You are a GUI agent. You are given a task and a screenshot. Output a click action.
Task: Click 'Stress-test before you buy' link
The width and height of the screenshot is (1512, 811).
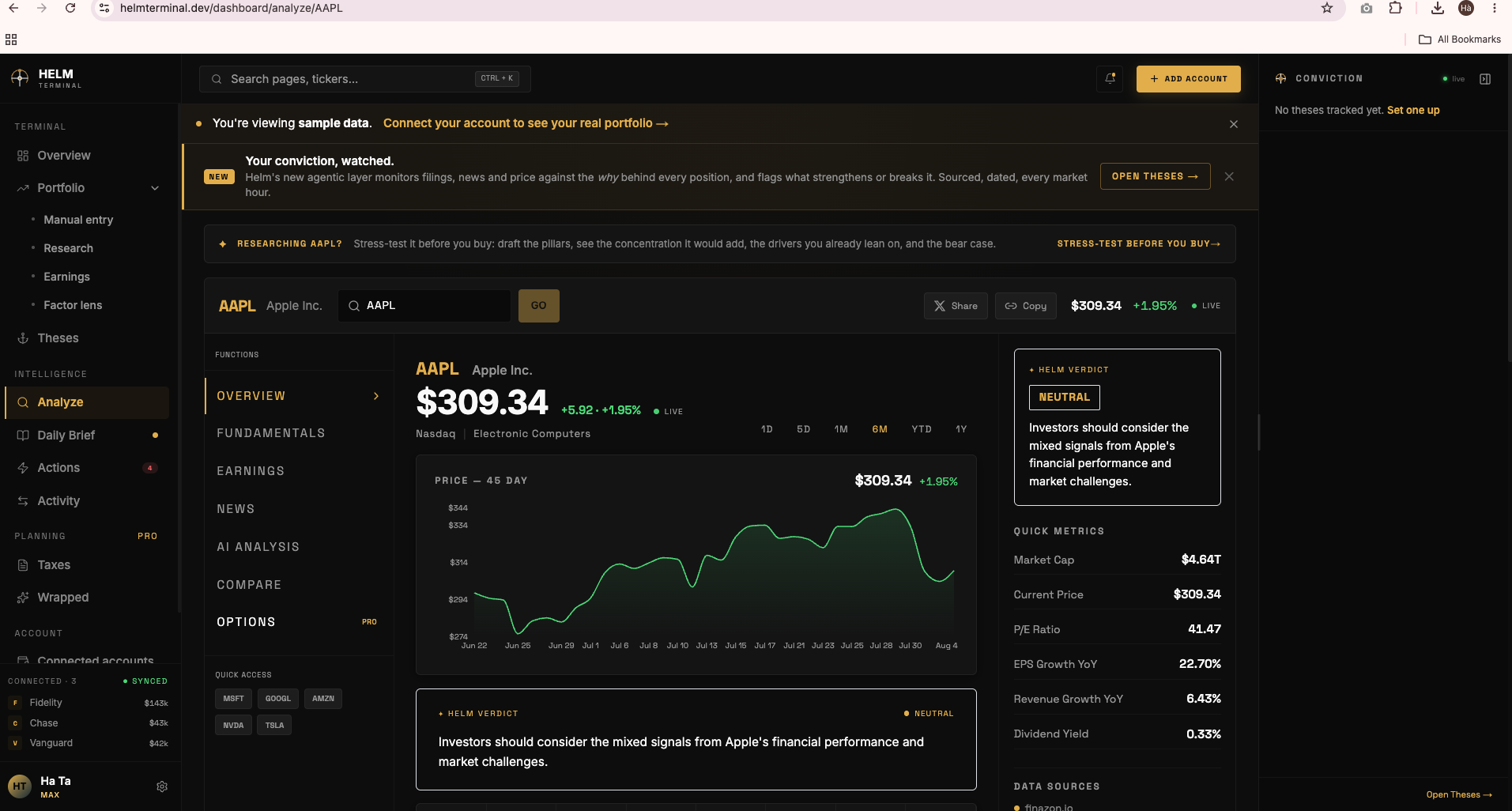point(1138,243)
